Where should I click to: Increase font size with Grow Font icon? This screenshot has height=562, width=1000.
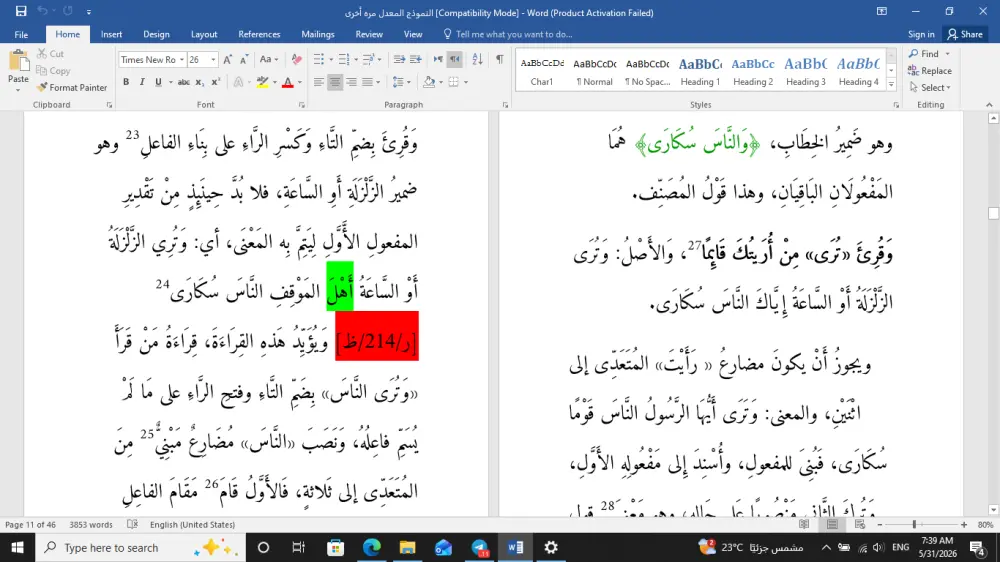click(x=227, y=59)
